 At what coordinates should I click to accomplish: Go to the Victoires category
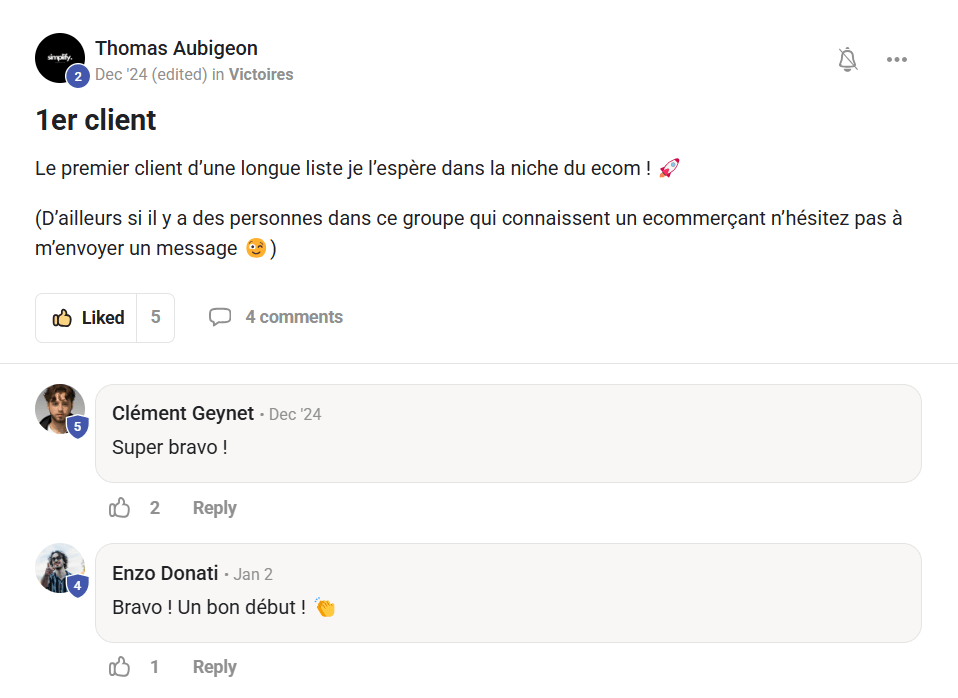261,74
